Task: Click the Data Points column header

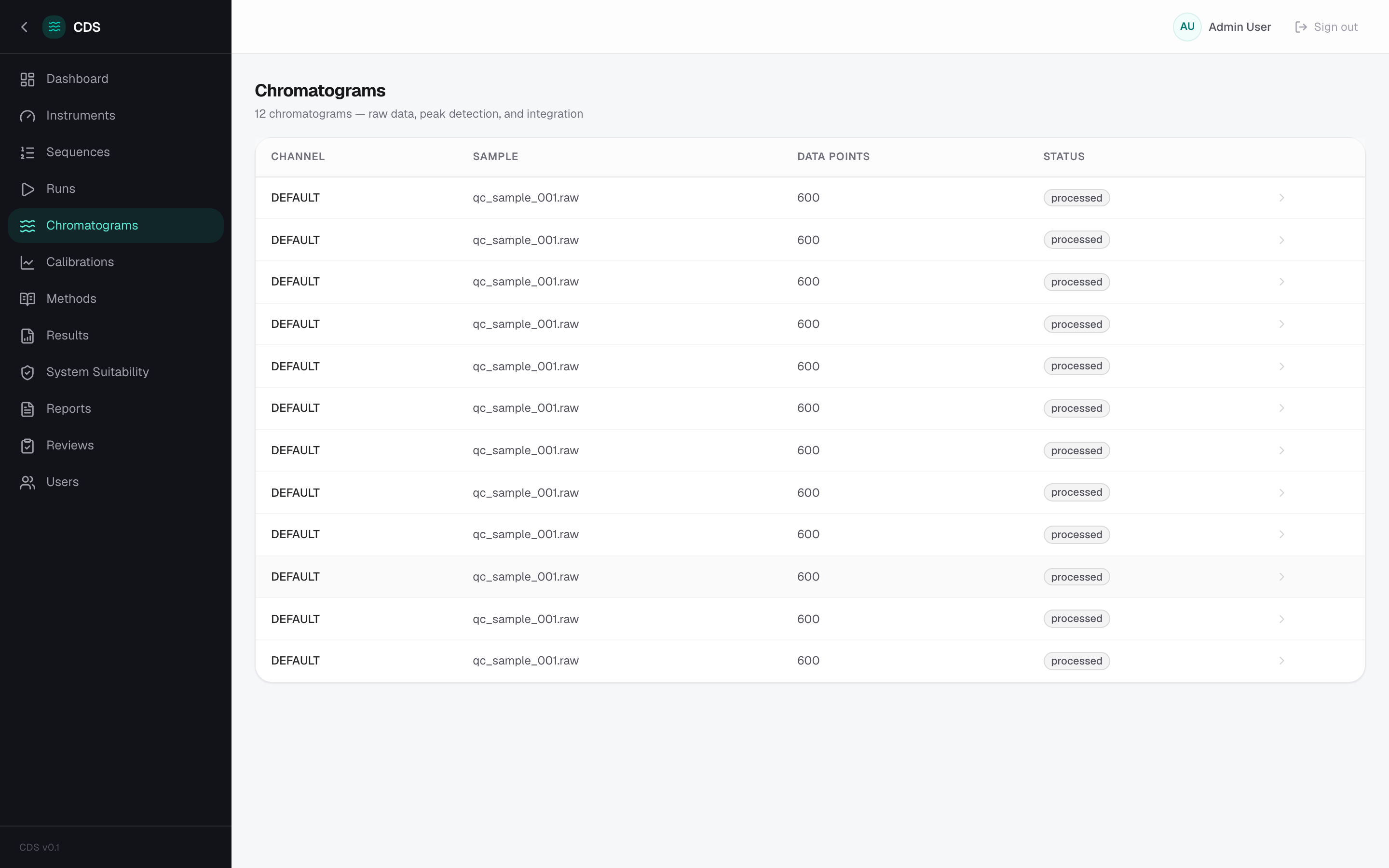Action: click(x=833, y=157)
